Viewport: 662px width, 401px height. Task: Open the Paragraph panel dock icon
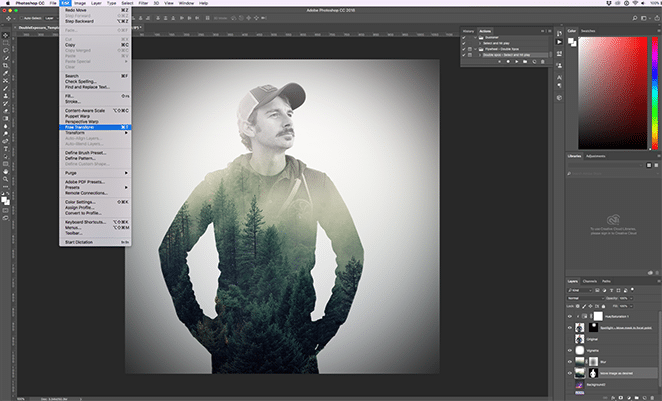click(x=559, y=85)
